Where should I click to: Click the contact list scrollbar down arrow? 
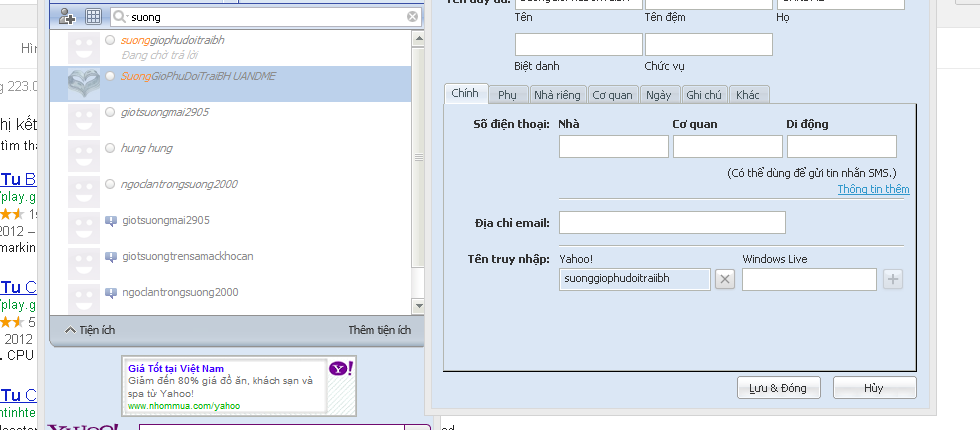(418, 306)
